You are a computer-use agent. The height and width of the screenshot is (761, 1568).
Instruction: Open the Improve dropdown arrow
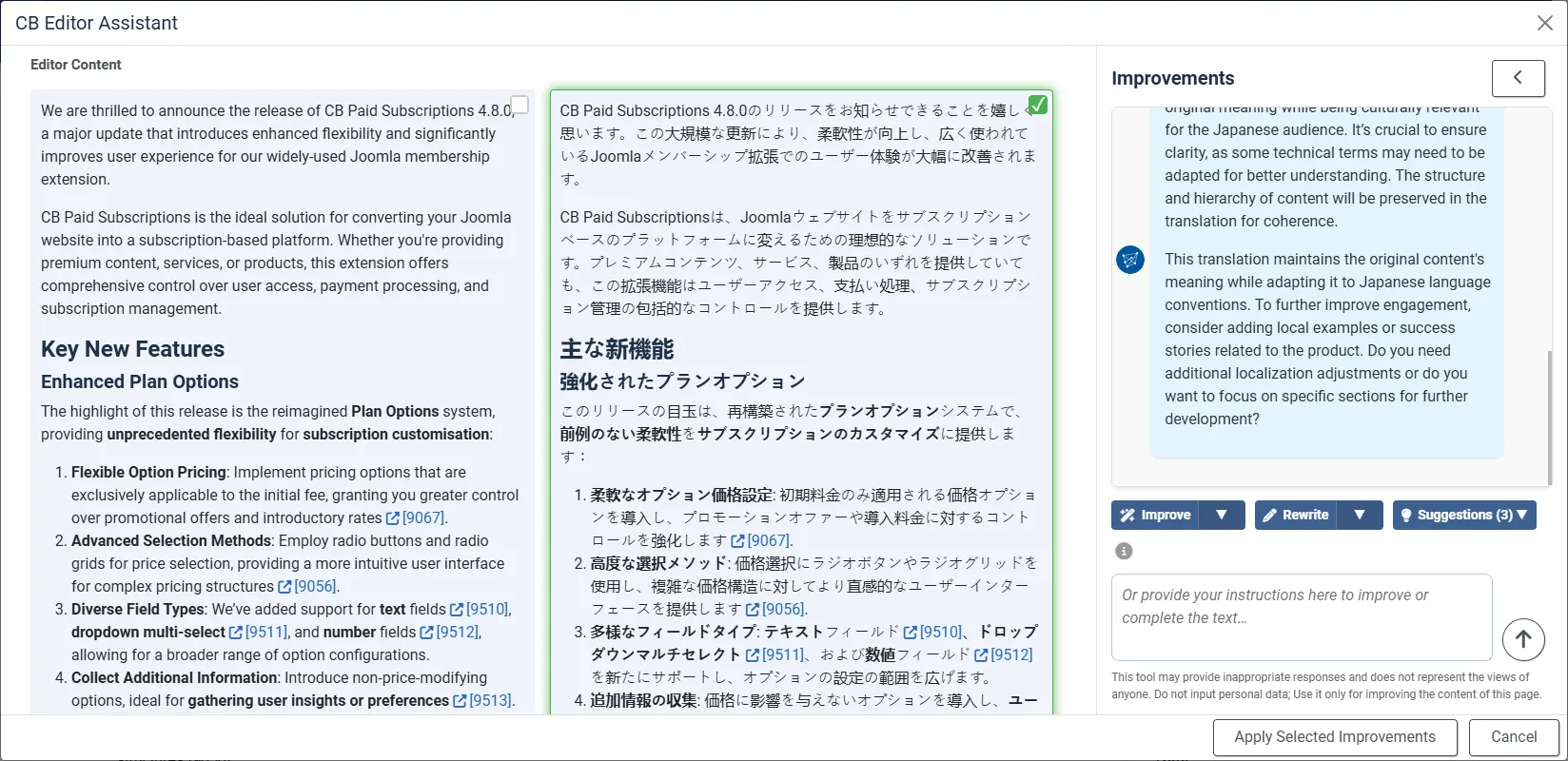pos(1222,515)
